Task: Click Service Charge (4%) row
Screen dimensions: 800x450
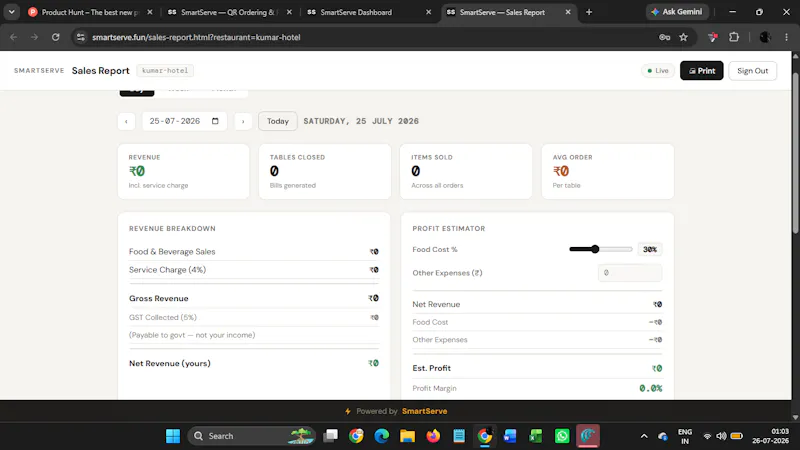Action: pos(254,269)
